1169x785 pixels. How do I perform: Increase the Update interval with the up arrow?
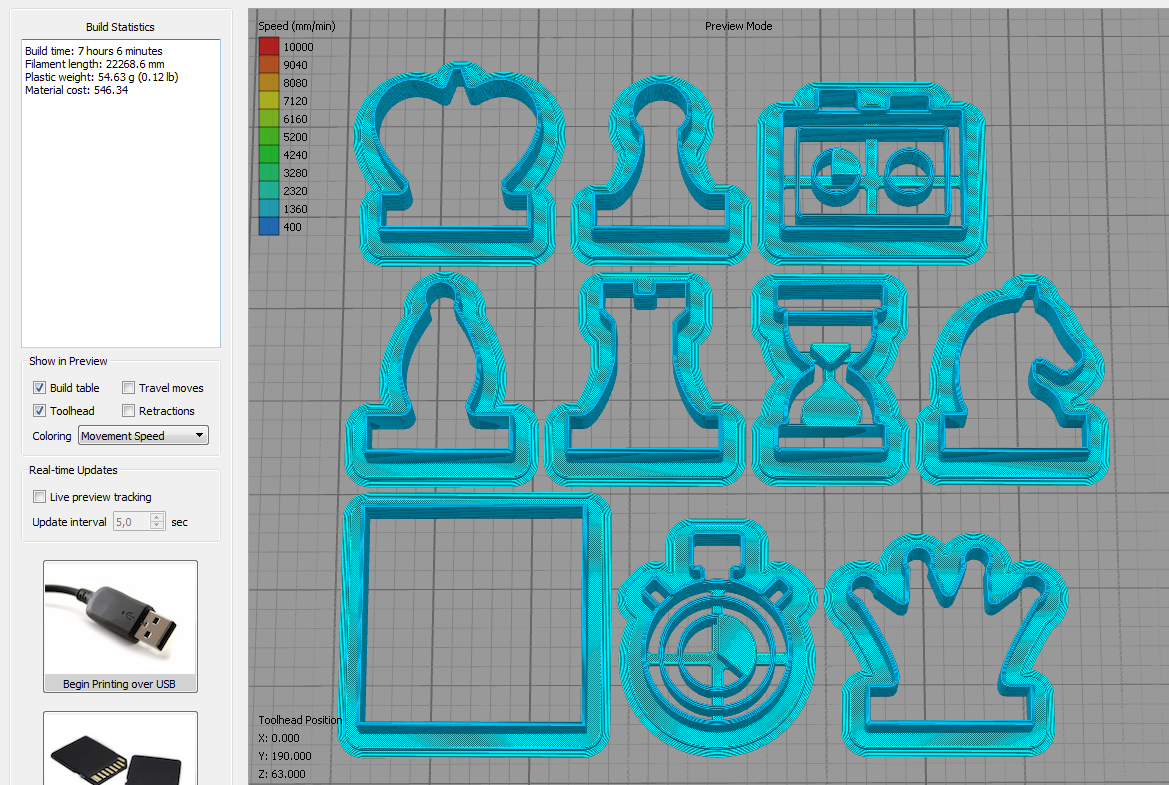click(x=157, y=517)
